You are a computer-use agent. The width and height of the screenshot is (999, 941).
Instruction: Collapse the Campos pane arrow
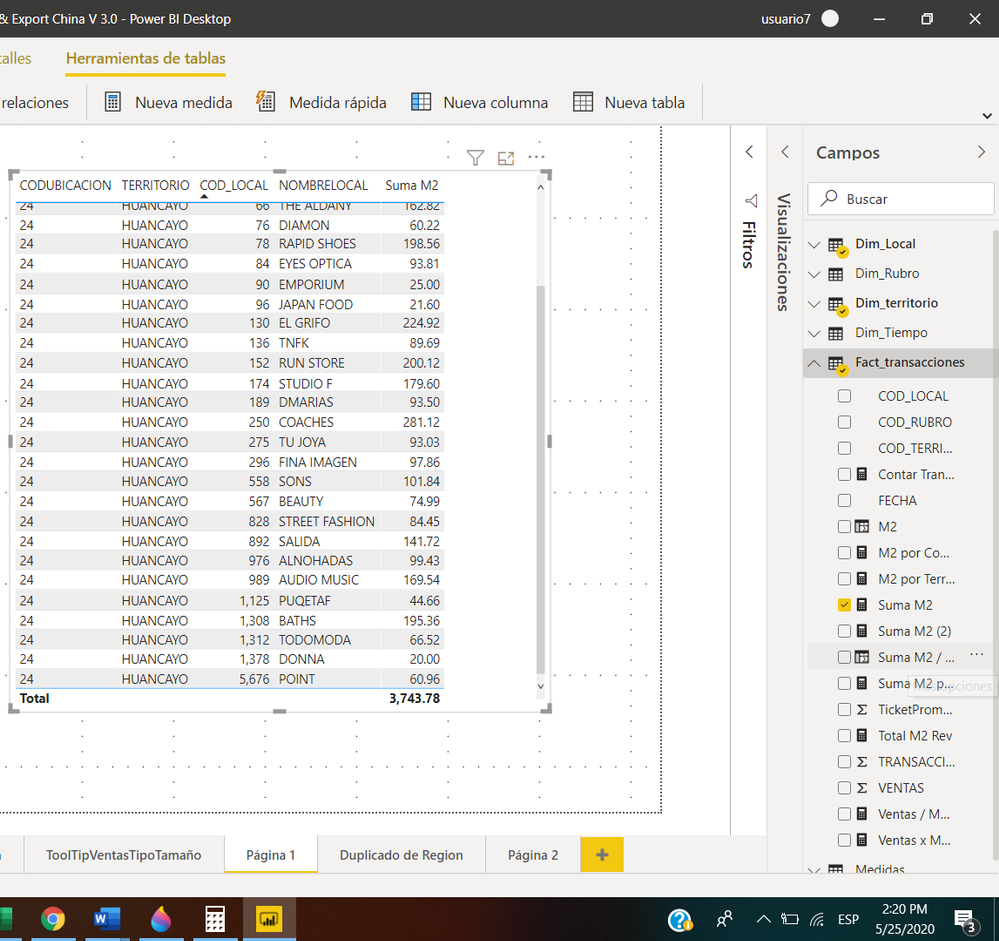point(981,152)
